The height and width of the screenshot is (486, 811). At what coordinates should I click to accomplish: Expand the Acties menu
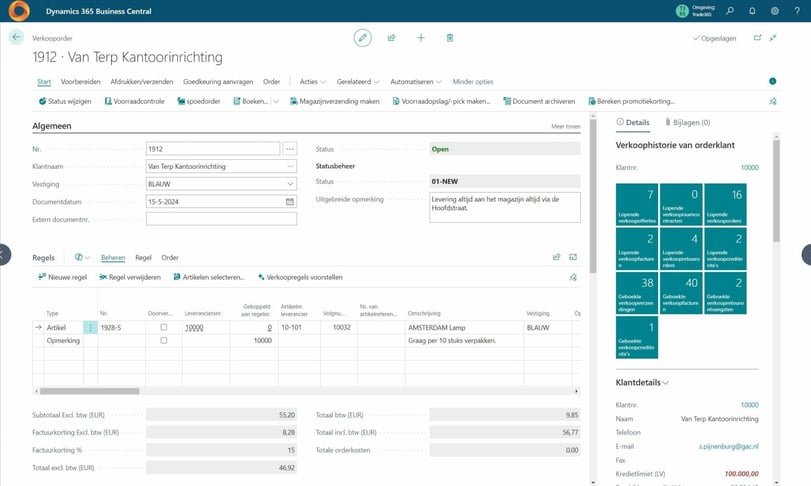[x=313, y=82]
